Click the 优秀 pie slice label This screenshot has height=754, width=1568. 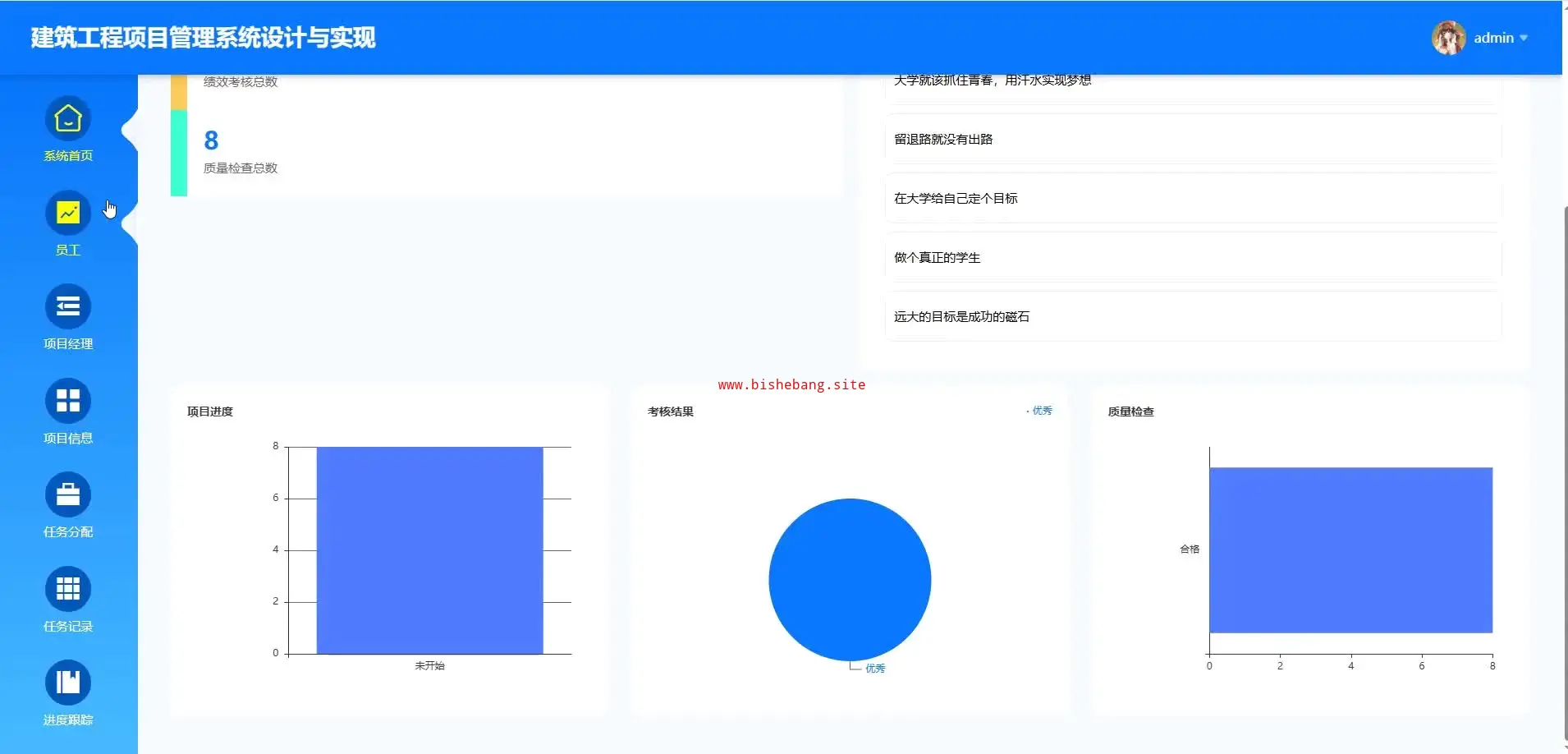coord(875,669)
